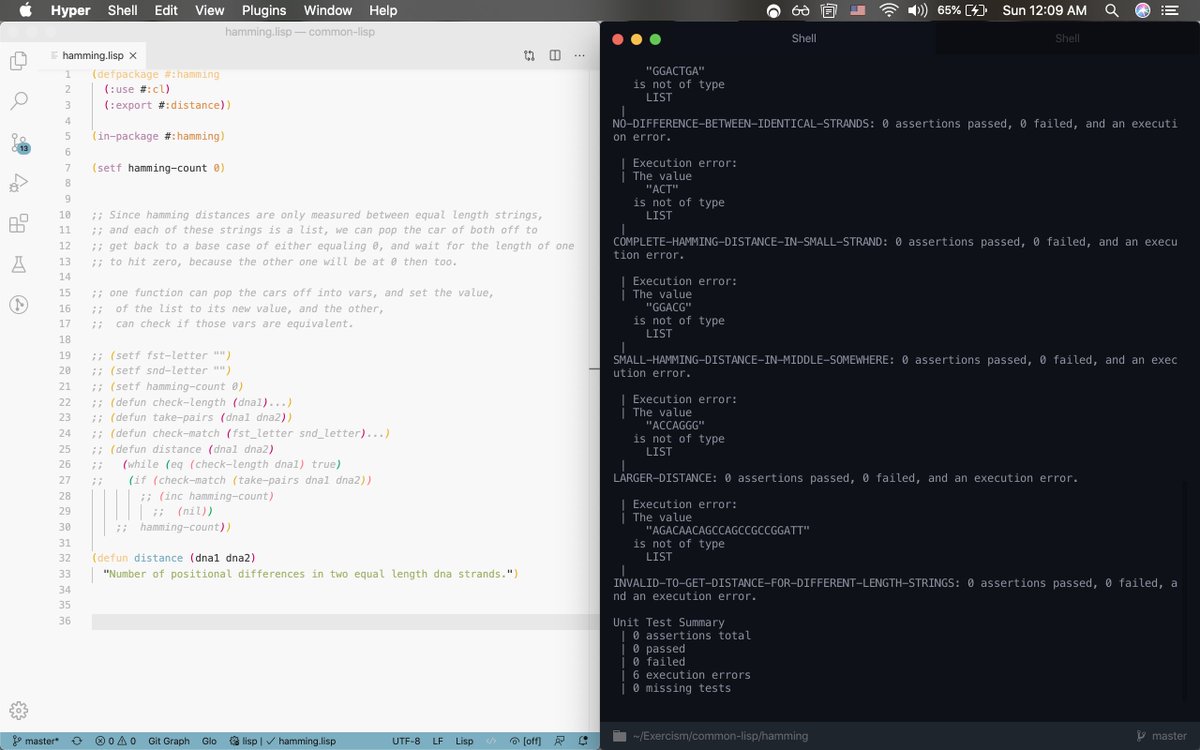Open the Manage gear in activity bar
The height and width of the screenshot is (750, 1200).
(18, 711)
